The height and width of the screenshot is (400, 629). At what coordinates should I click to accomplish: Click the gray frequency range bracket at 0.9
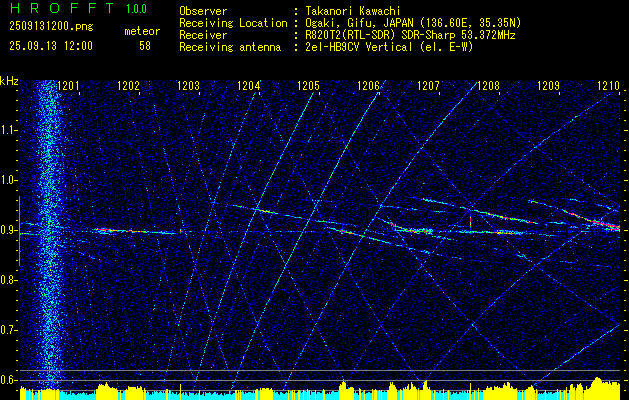point(19,231)
